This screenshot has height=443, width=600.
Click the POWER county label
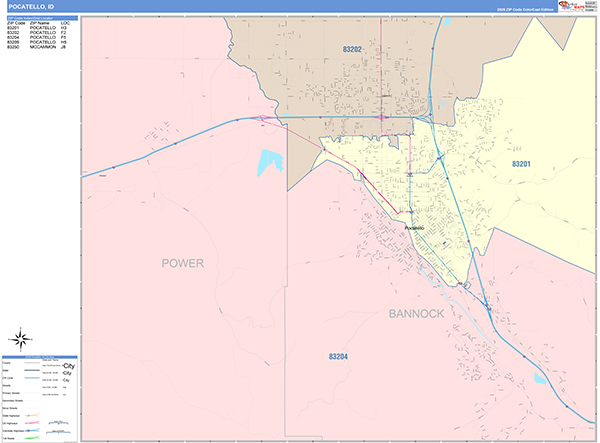click(183, 263)
